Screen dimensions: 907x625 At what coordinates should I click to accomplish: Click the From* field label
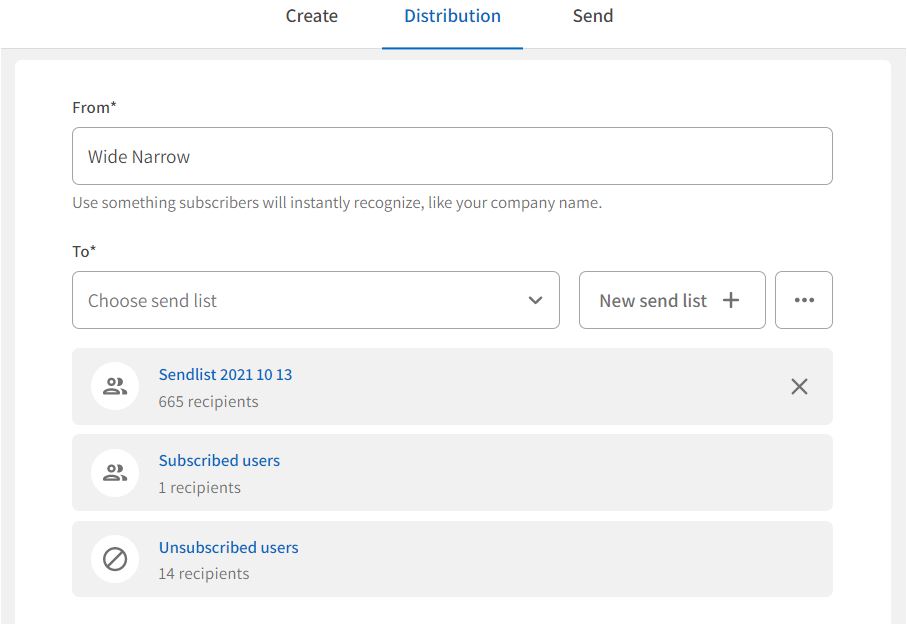[94, 107]
